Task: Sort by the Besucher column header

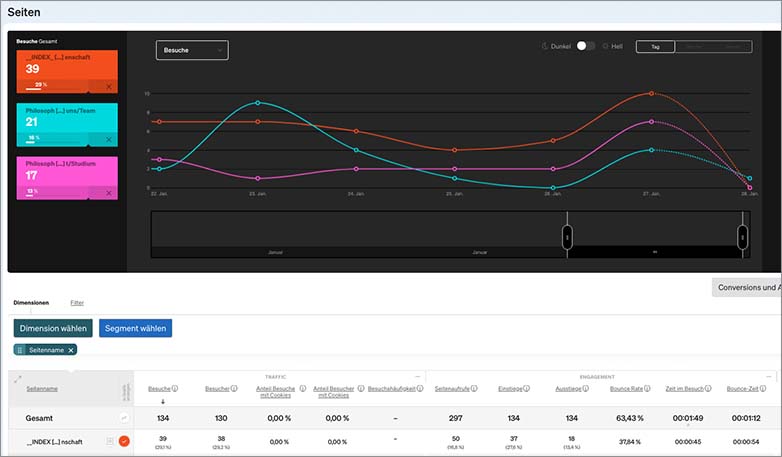Action: [x=217, y=389]
